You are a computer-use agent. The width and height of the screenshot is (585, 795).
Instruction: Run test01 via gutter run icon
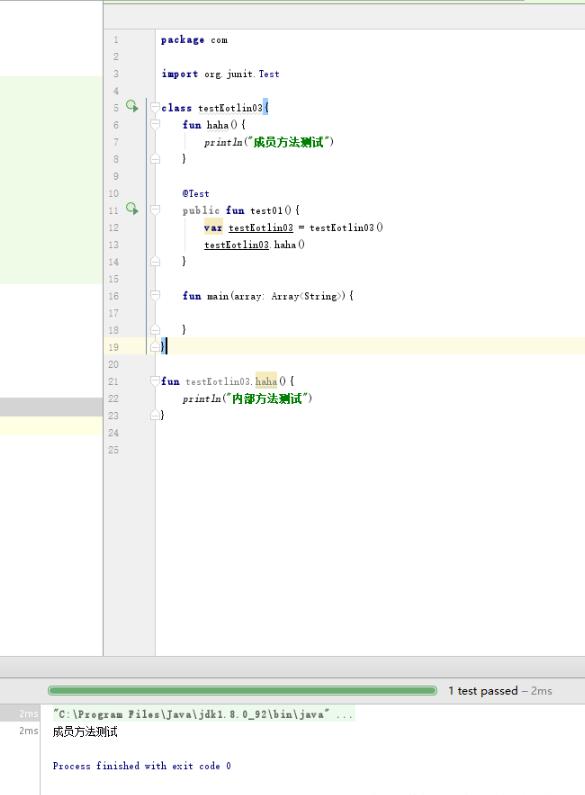(x=132, y=208)
